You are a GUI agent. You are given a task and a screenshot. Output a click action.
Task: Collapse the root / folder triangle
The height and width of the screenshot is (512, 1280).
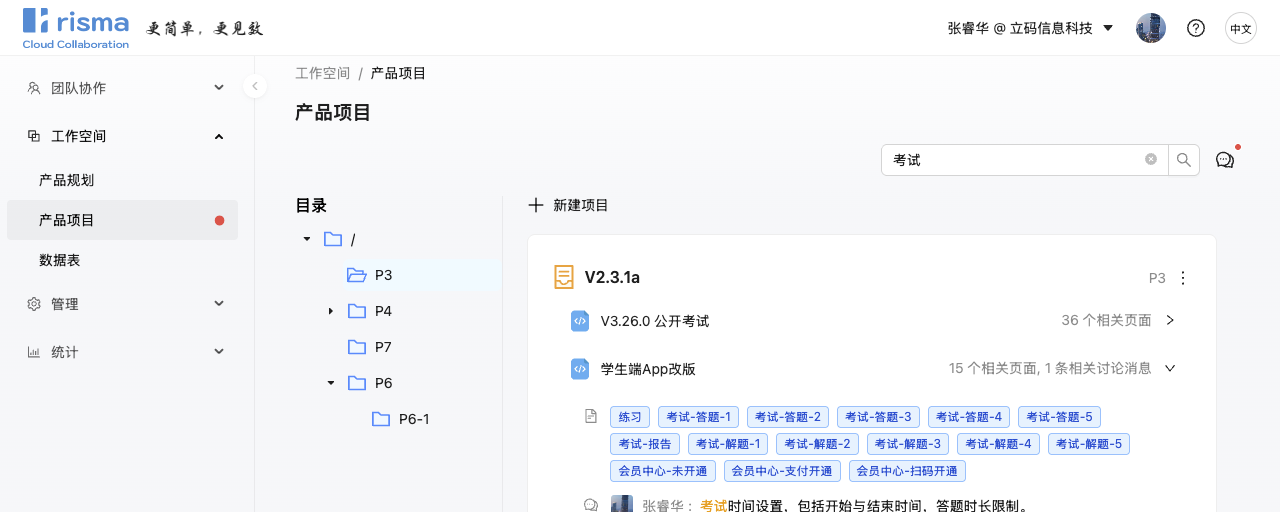click(x=307, y=239)
